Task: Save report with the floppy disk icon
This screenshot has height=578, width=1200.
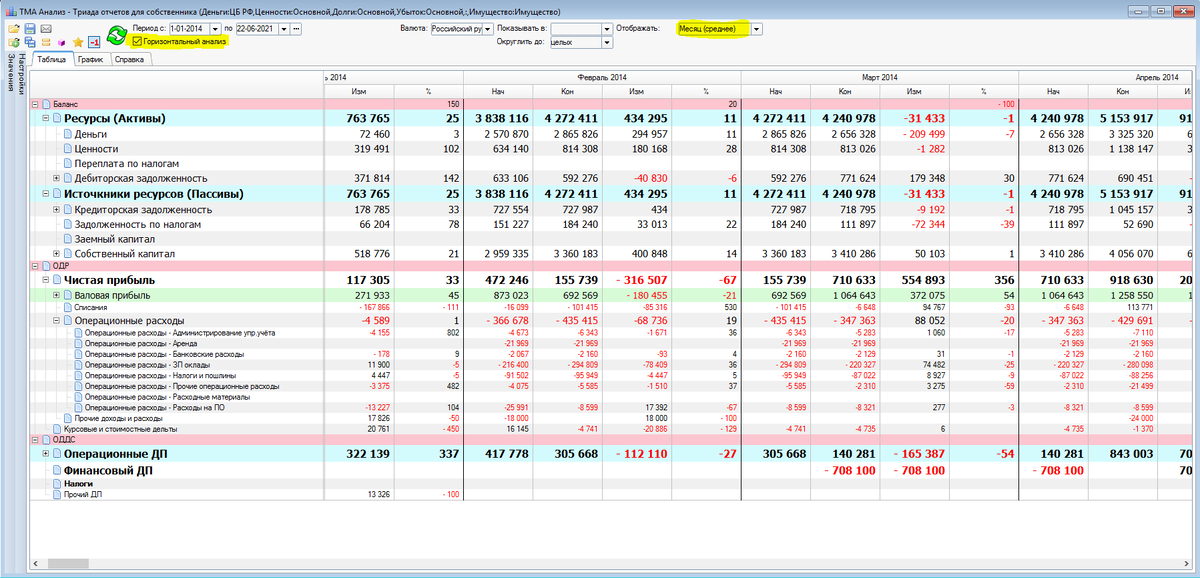Action: tap(30, 29)
